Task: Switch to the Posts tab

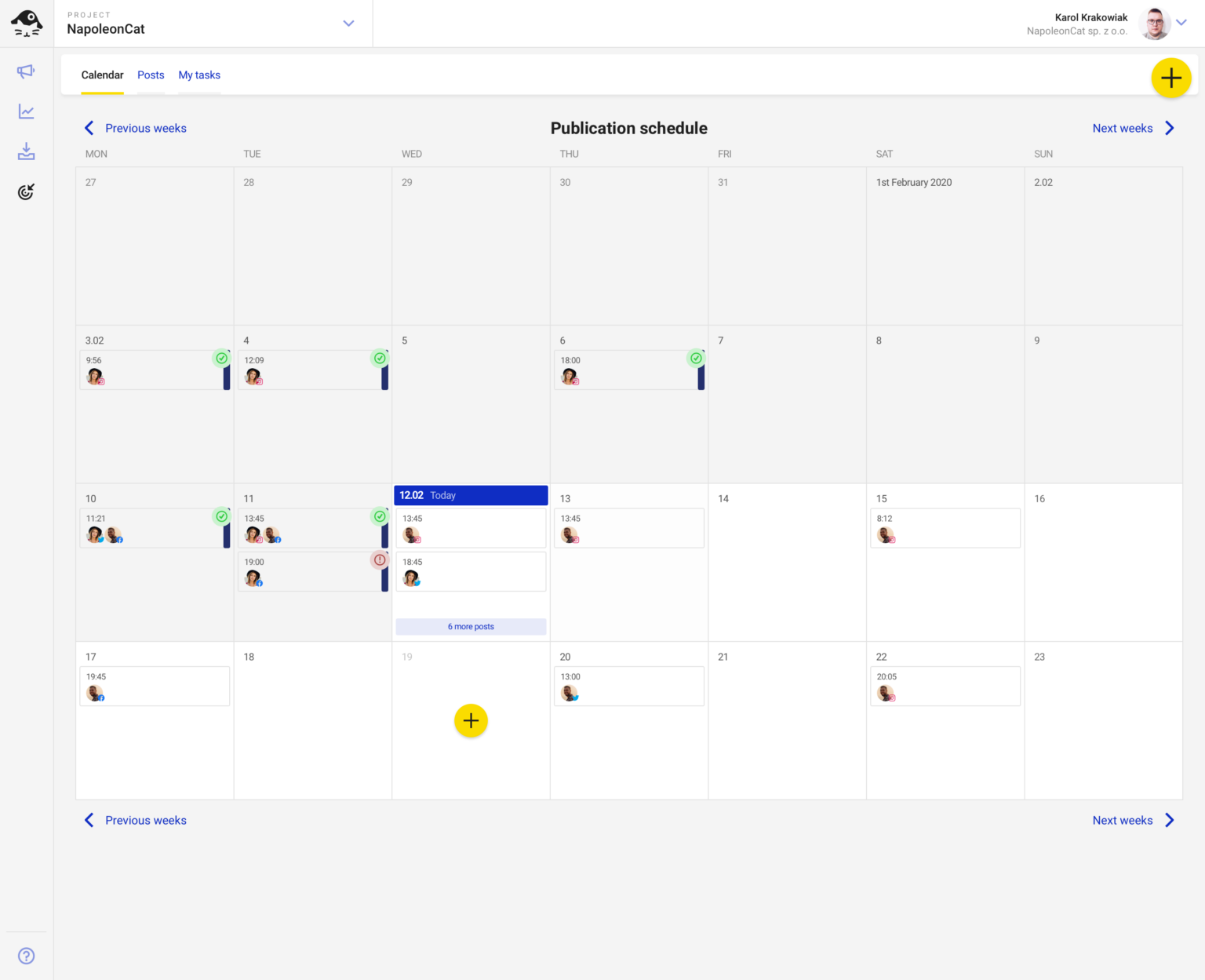Action: point(151,75)
